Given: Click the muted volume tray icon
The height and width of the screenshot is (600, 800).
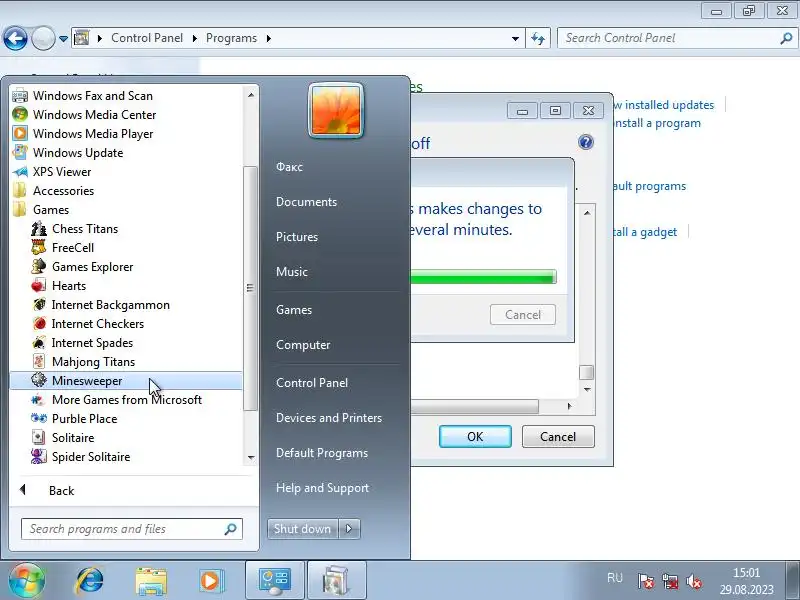Looking at the screenshot, I should tap(694, 581).
